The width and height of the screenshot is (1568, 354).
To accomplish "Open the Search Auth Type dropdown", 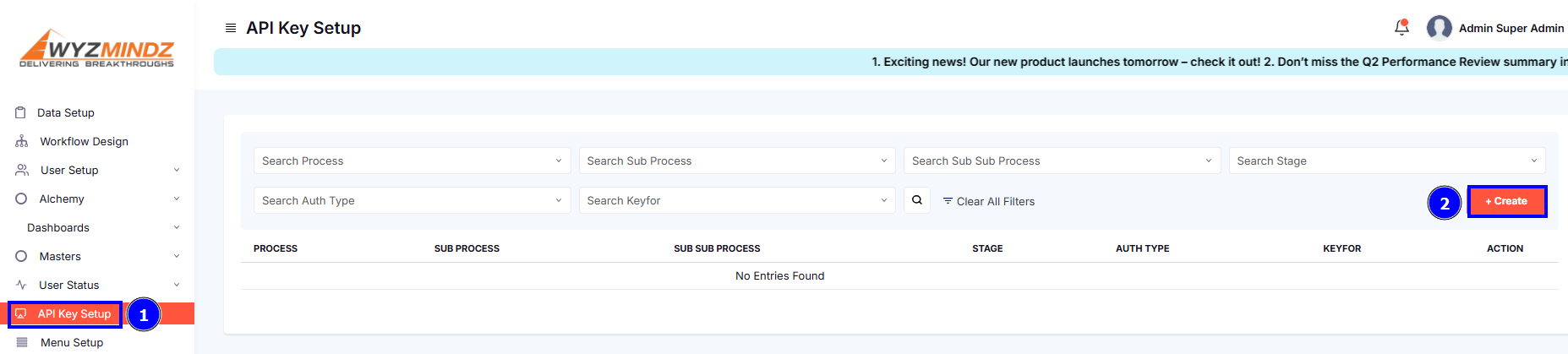I will [412, 200].
